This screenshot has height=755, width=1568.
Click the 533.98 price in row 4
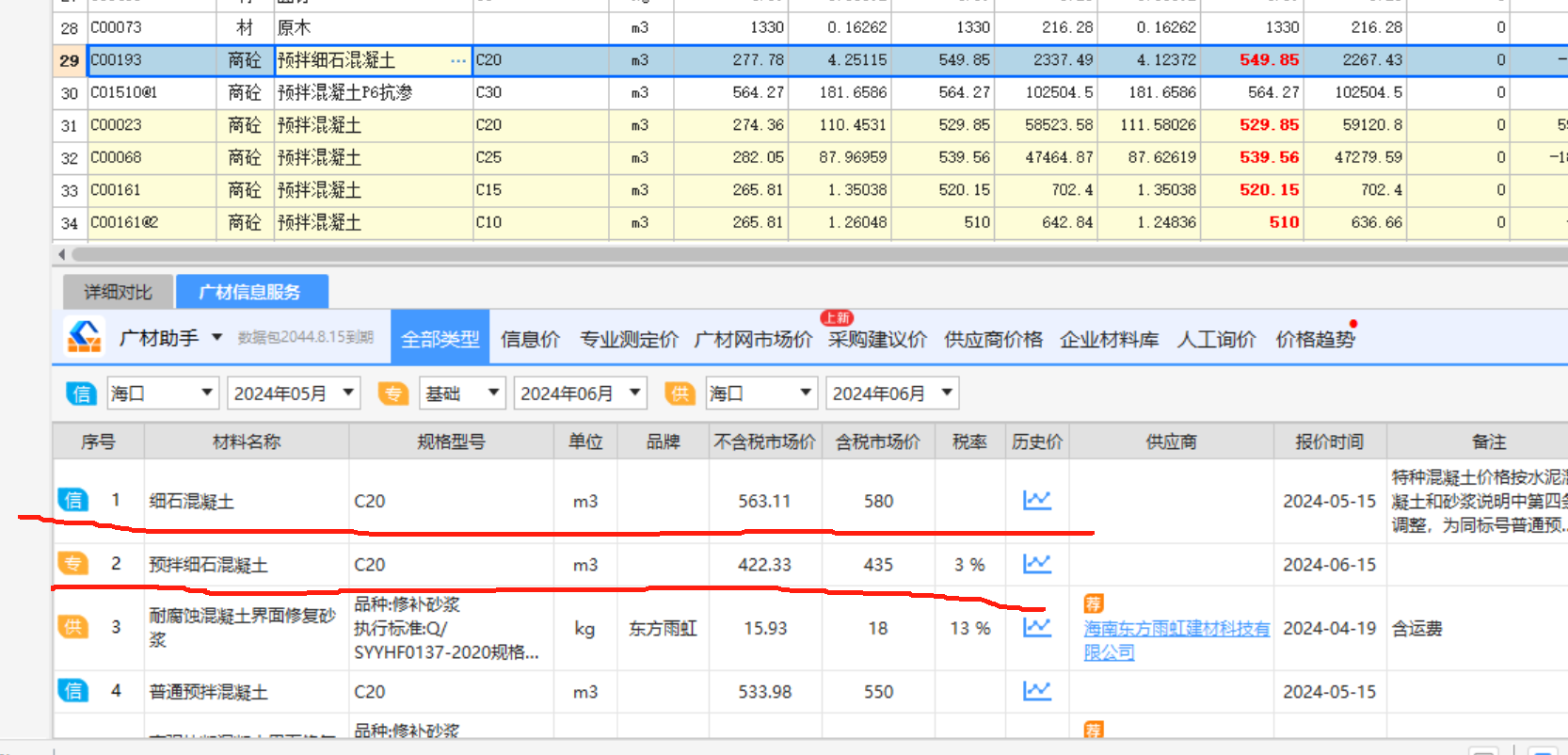[764, 691]
